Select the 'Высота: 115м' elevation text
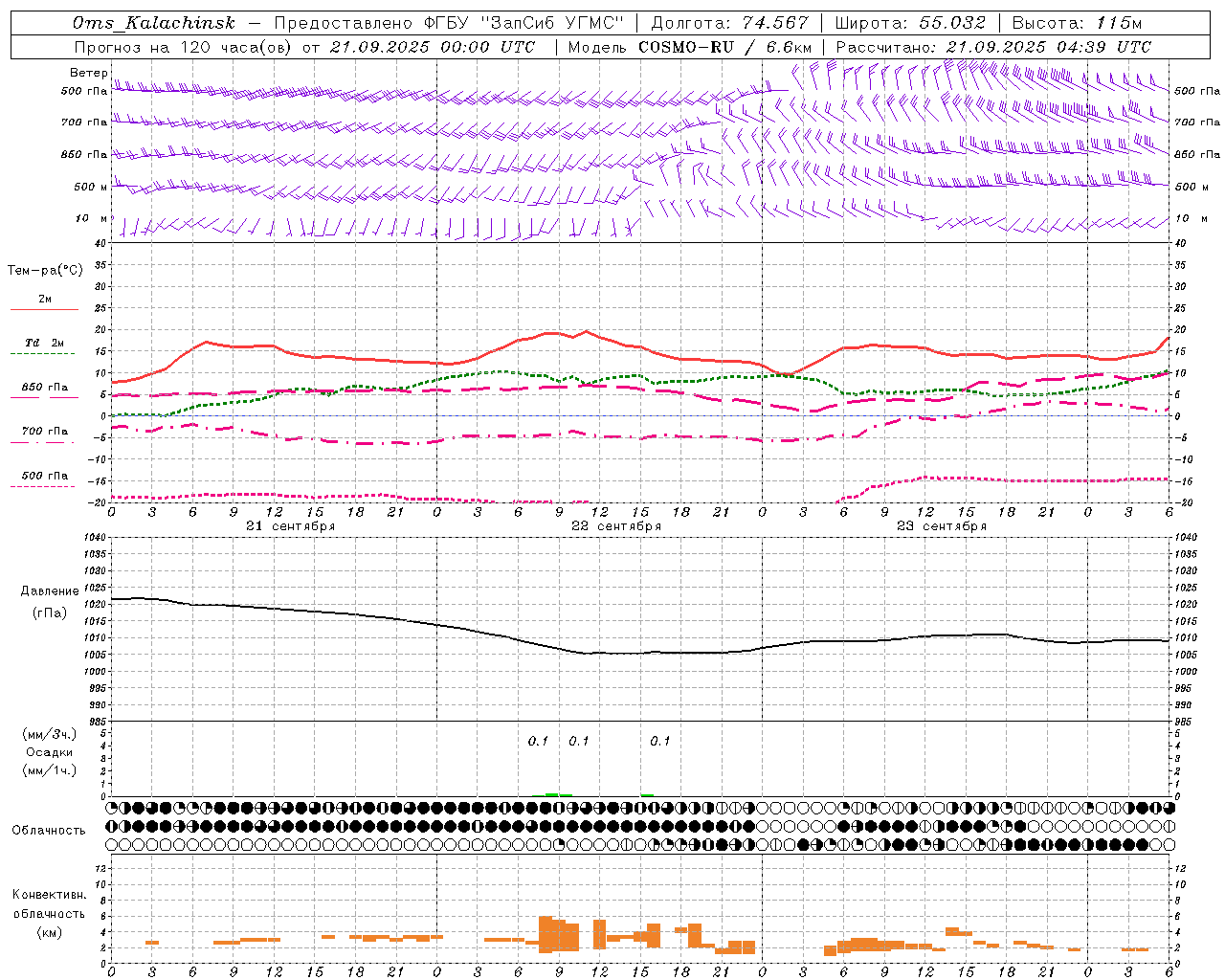This screenshot has width=1225, height=980. click(x=1077, y=23)
